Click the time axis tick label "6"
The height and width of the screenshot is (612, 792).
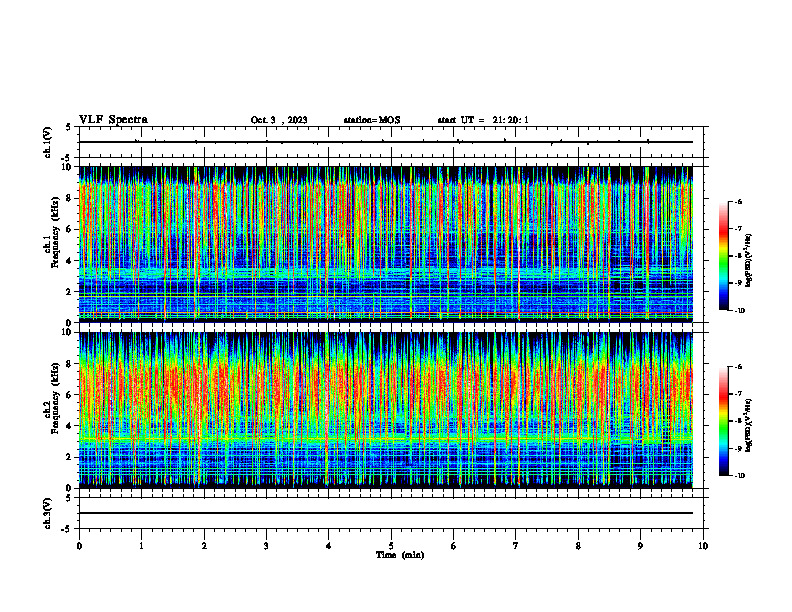tap(454, 546)
